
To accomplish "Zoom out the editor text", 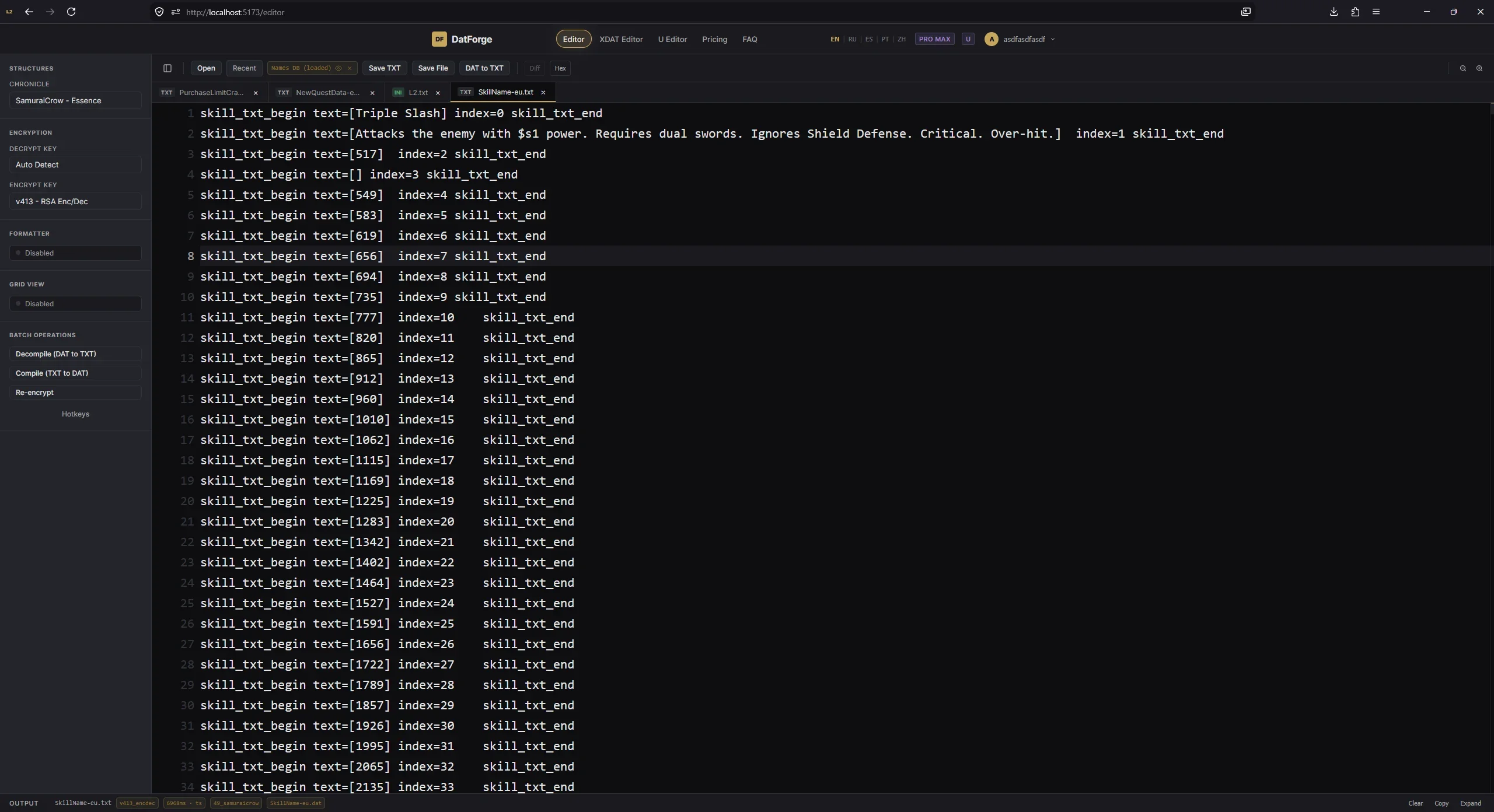I will [1463, 68].
